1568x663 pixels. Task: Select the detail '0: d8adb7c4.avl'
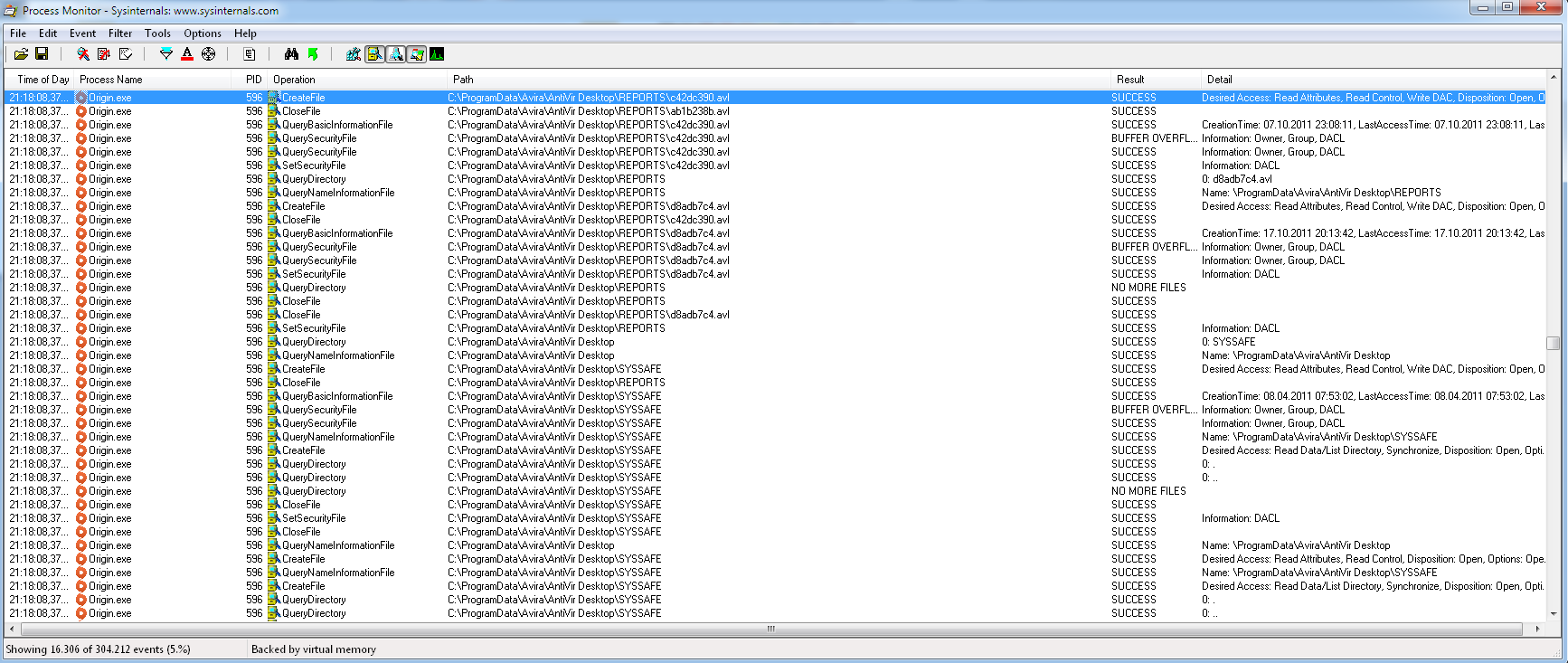[1236, 179]
